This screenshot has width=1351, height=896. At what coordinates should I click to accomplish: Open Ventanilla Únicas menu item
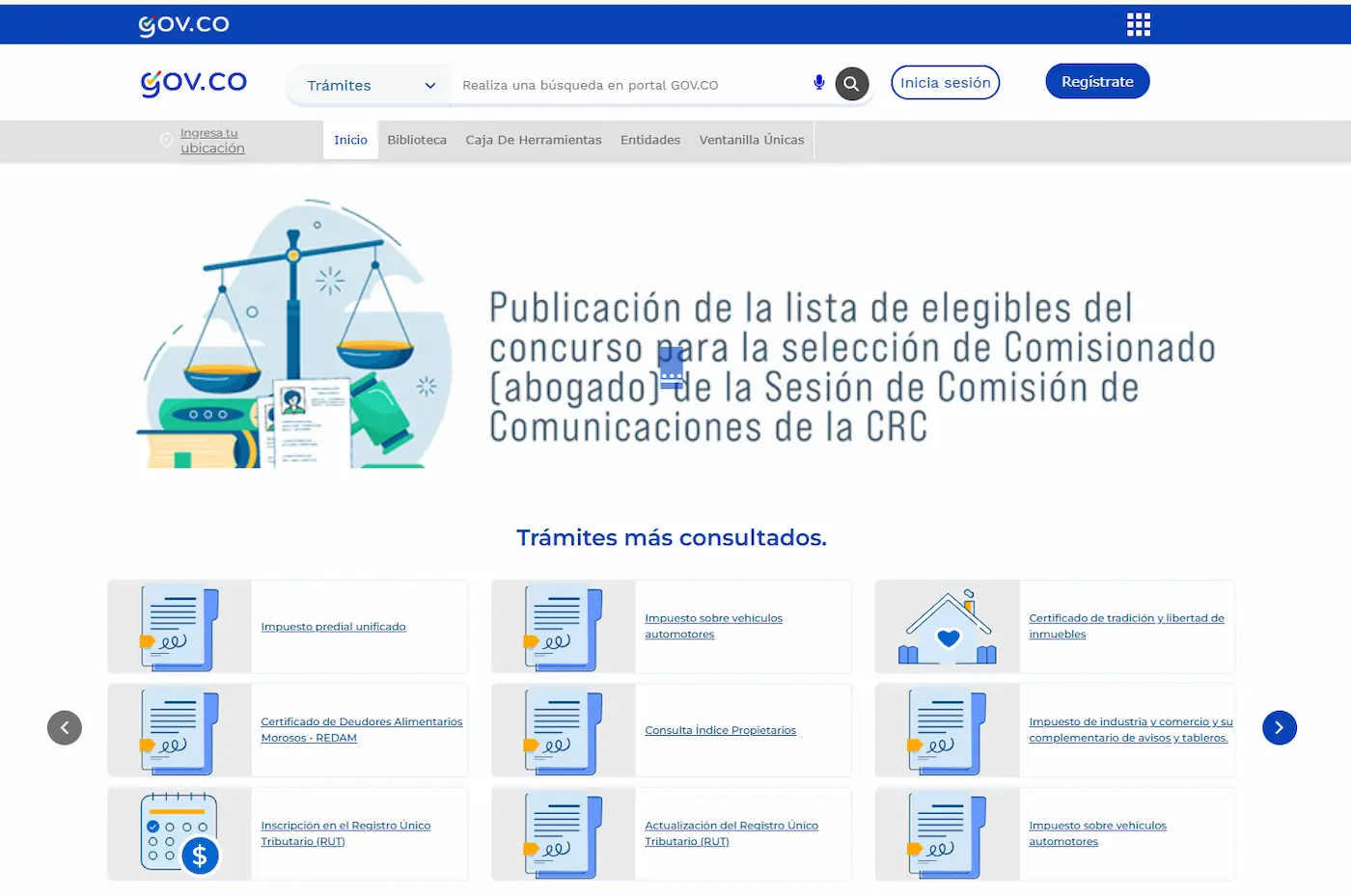point(752,140)
